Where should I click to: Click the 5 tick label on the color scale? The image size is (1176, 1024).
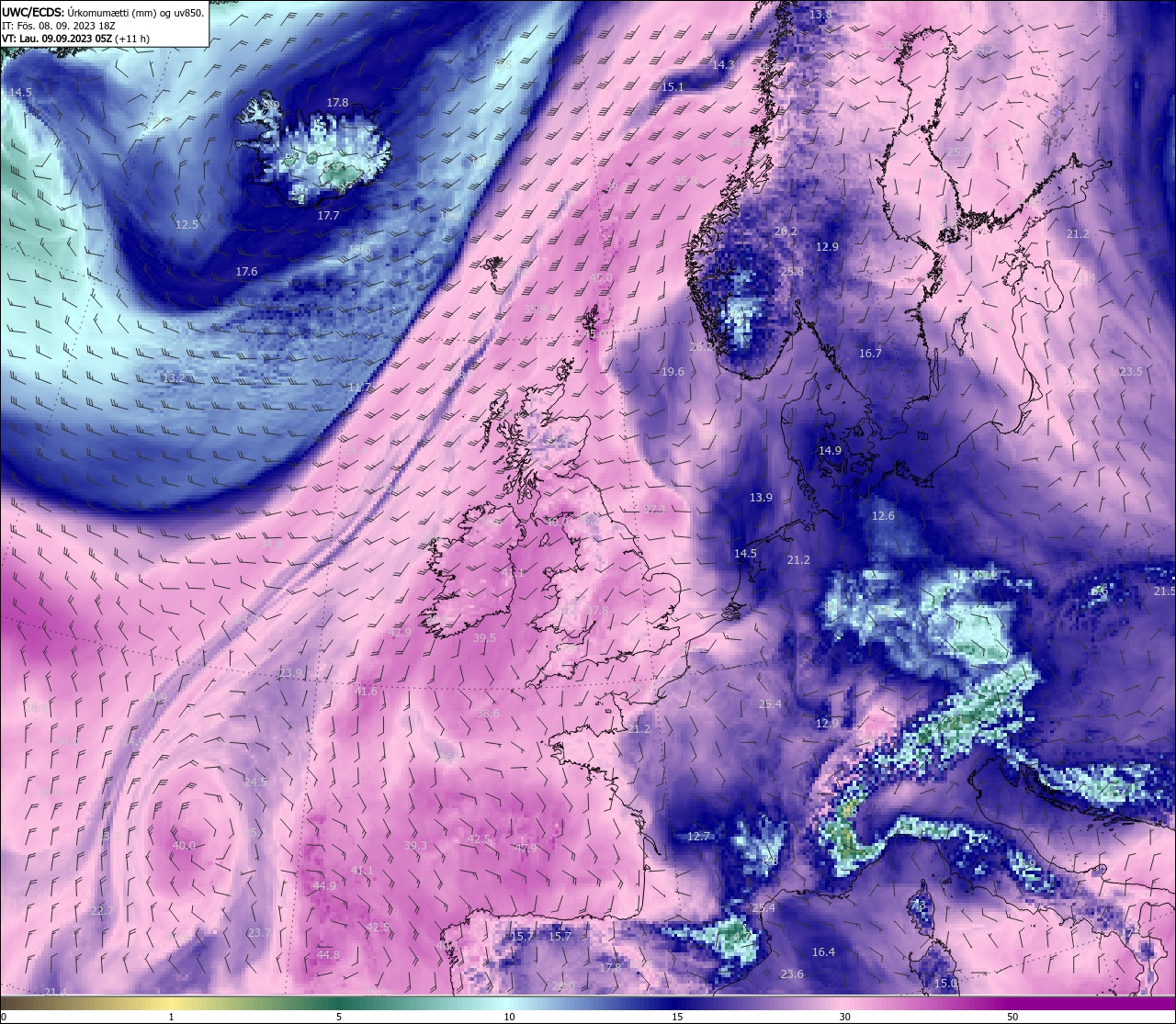point(339,1017)
